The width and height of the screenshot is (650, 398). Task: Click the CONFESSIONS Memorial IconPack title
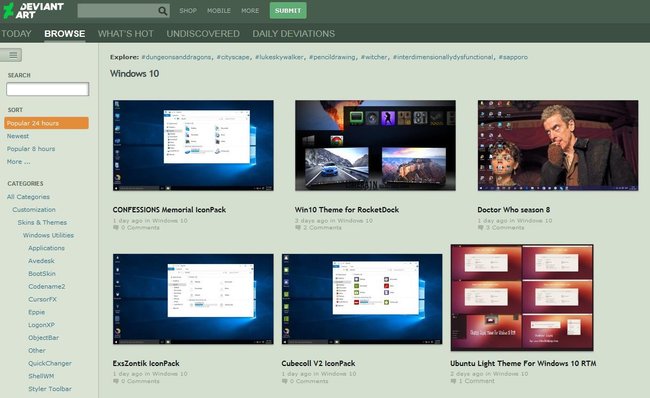click(169, 210)
